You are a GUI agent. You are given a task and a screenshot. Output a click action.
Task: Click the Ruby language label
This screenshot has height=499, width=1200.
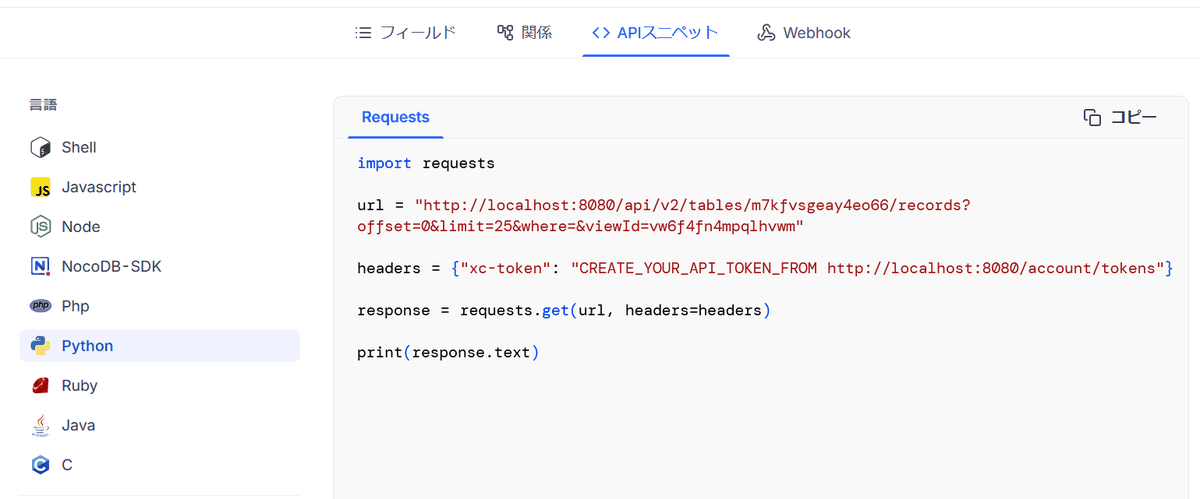(x=79, y=386)
